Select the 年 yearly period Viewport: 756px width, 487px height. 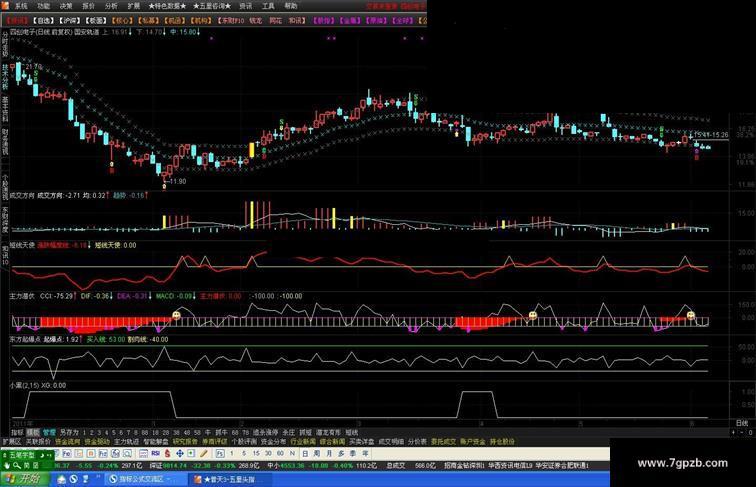pos(365,453)
